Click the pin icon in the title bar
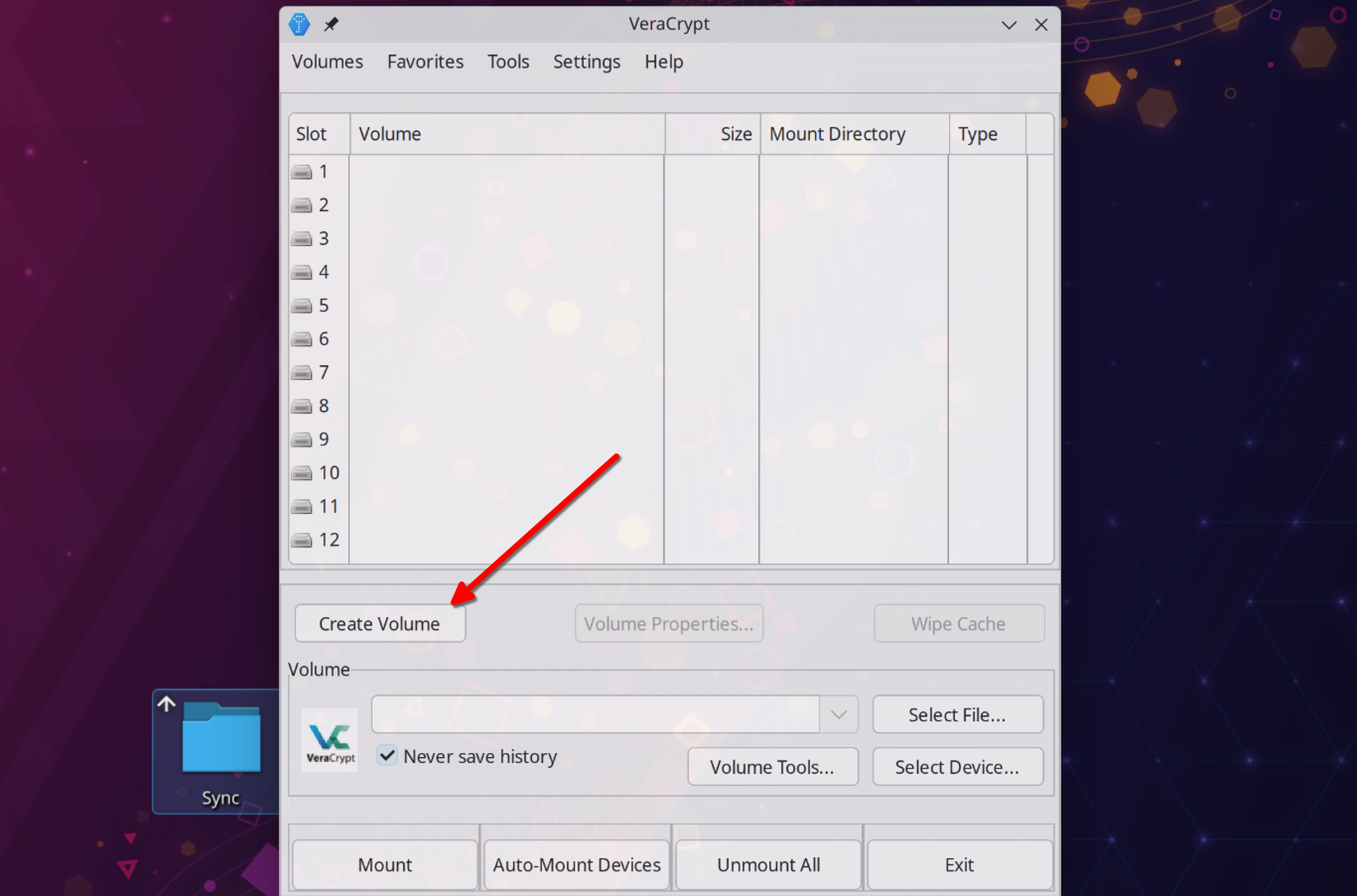 tap(331, 24)
